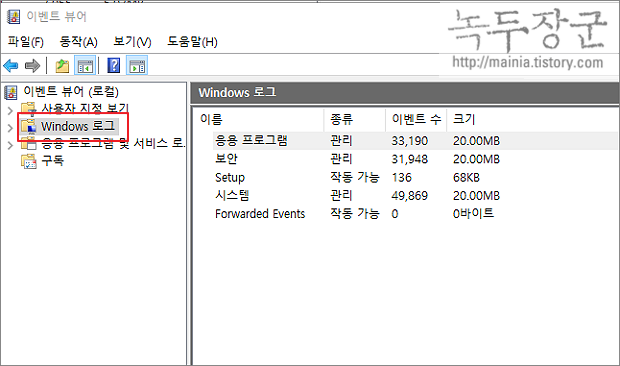Toggle the show/hide console tree icon
This screenshot has height=366, width=620.
pos(85,66)
